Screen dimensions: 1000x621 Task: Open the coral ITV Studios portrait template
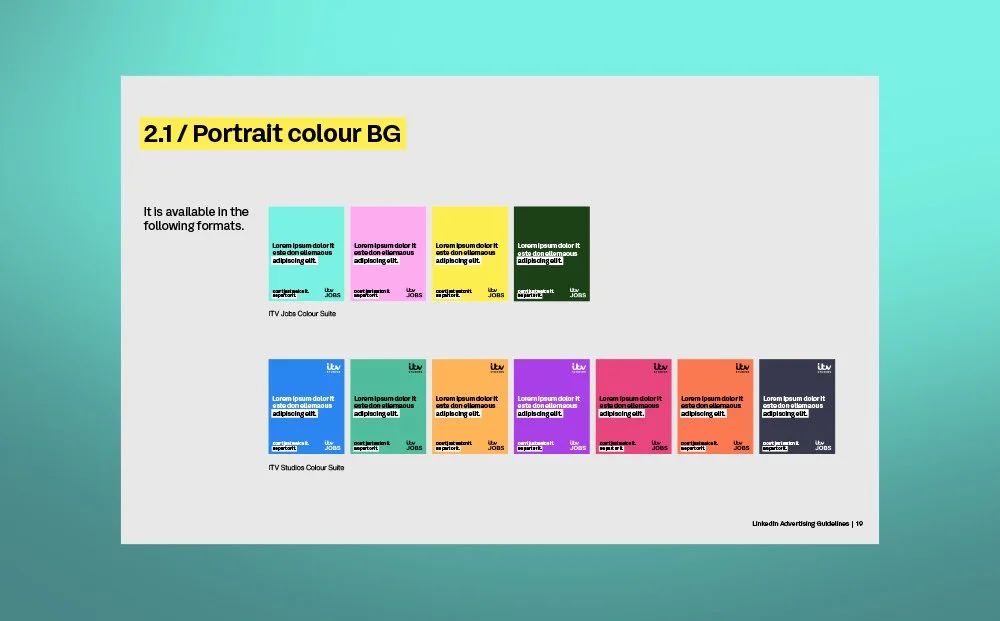(x=715, y=405)
